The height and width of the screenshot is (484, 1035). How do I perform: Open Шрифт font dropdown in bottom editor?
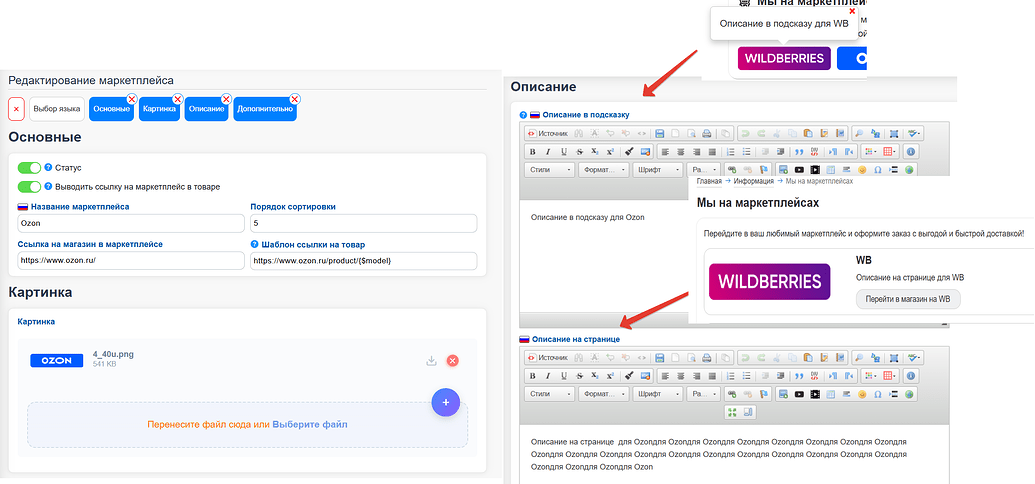[657, 393]
